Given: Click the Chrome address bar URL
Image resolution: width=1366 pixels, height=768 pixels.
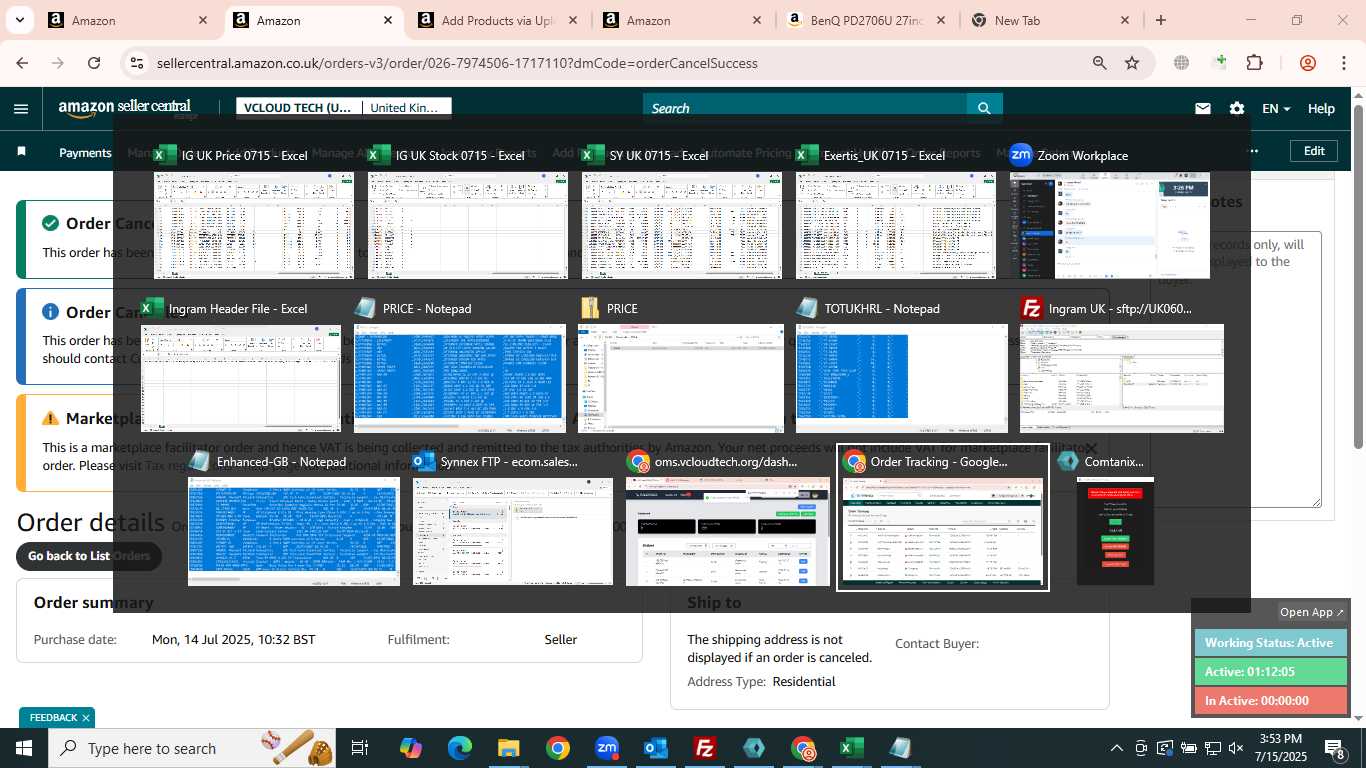Looking at the screenshot, I should 457,63.
